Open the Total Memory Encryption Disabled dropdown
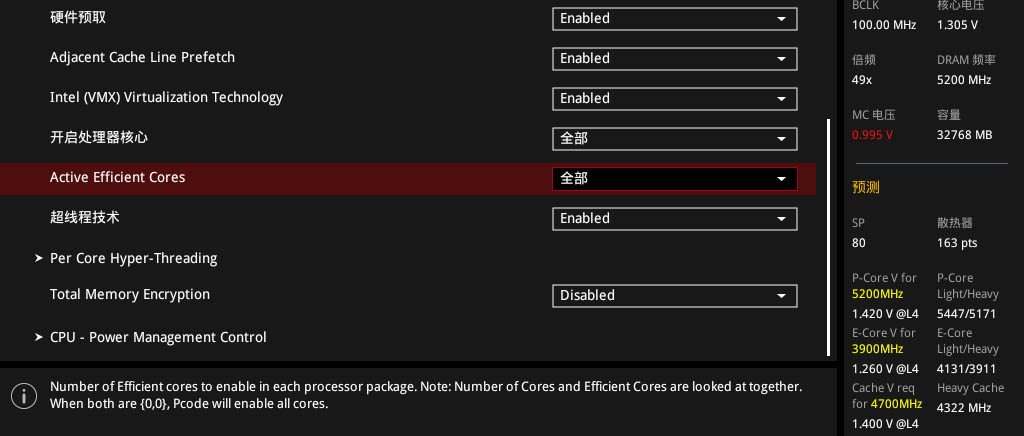The width and height of the screenshot is (1024, 436). pos(675,296)
